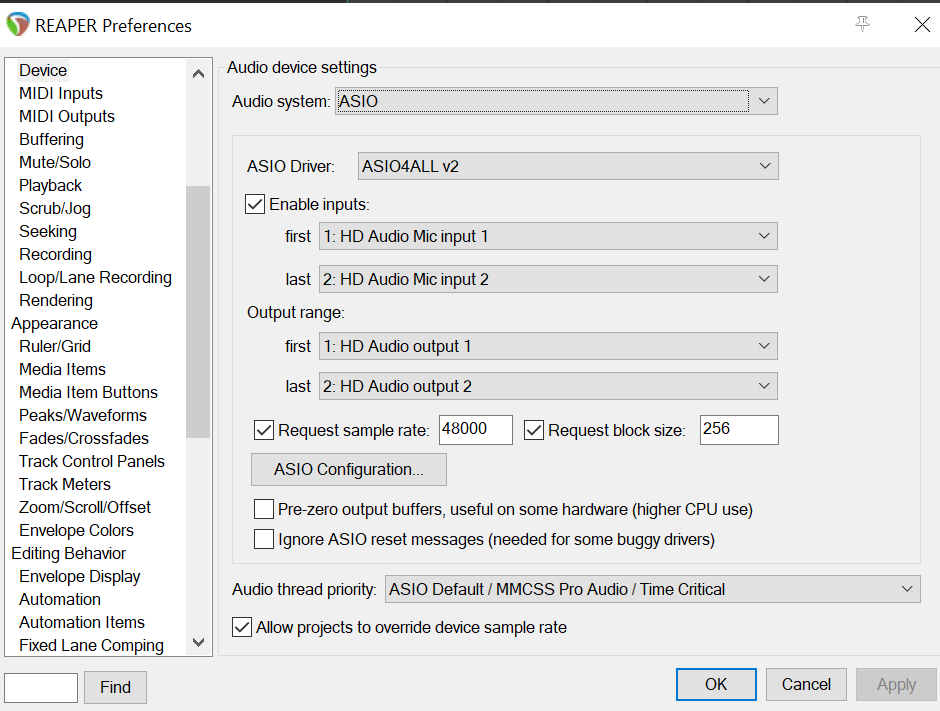Open Envelope Display preferences page
Image resolution: width=940 pixels, height=711 pixels.
[x=79, y=576]
